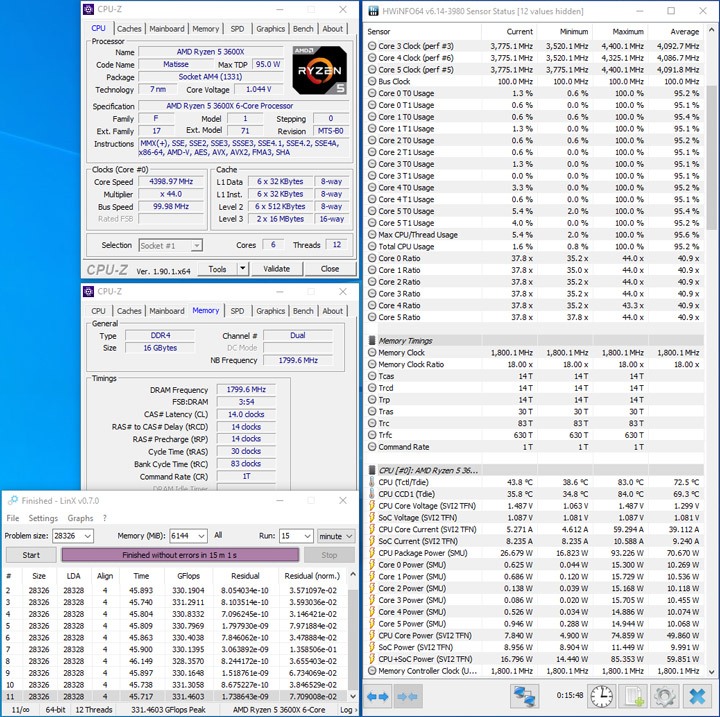
Task: Switch to Caches tab in the processor CPU-Z window
Action: pos(129,28)
